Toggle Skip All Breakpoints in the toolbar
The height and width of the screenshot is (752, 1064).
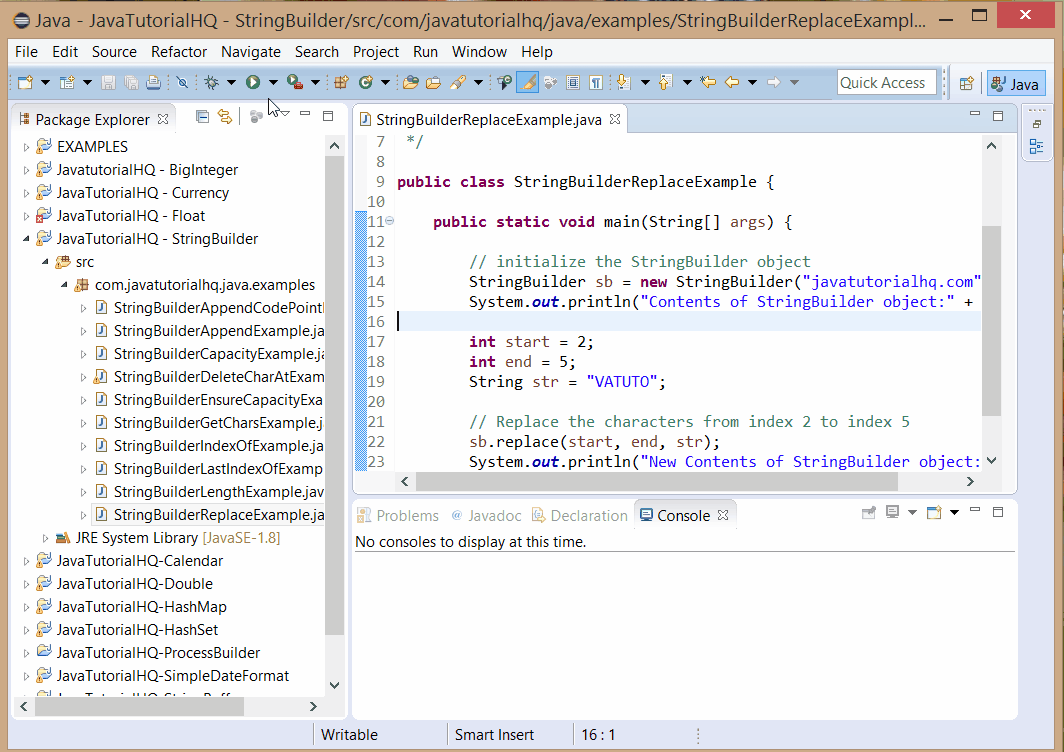click(x=182, y=82)
